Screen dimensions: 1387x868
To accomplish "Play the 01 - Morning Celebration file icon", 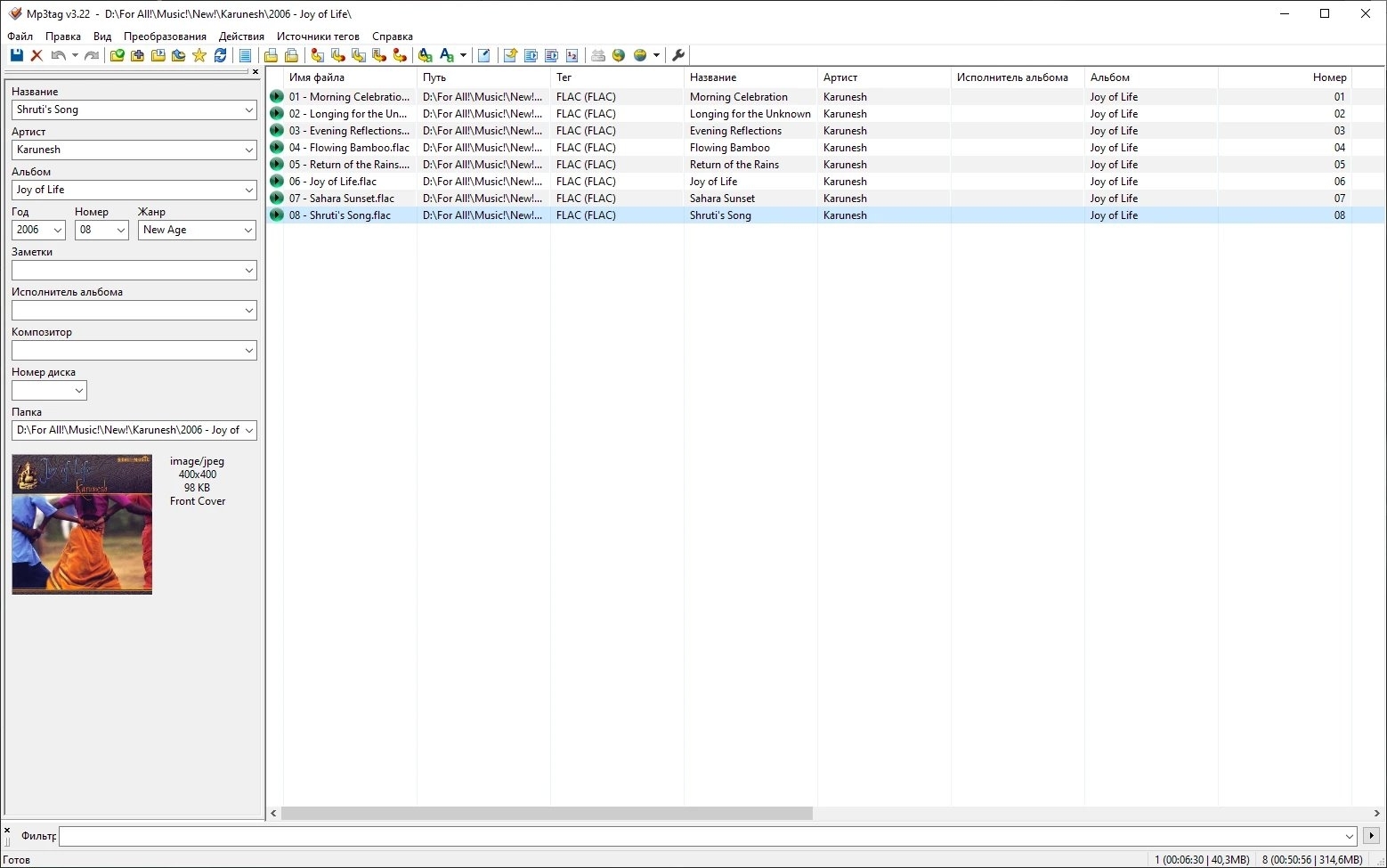I will pyautogui.click(x=276, y=97).
